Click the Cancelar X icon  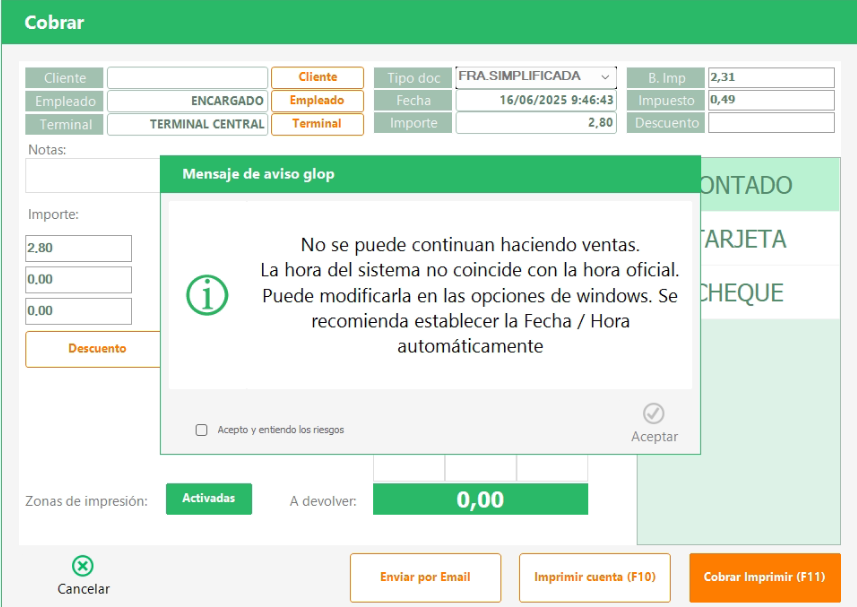coord(83,567)
